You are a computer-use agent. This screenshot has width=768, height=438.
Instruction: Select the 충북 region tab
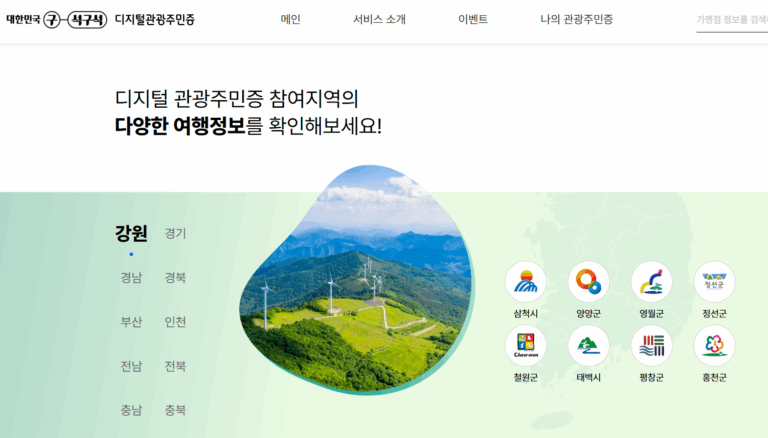click(175, 410)
